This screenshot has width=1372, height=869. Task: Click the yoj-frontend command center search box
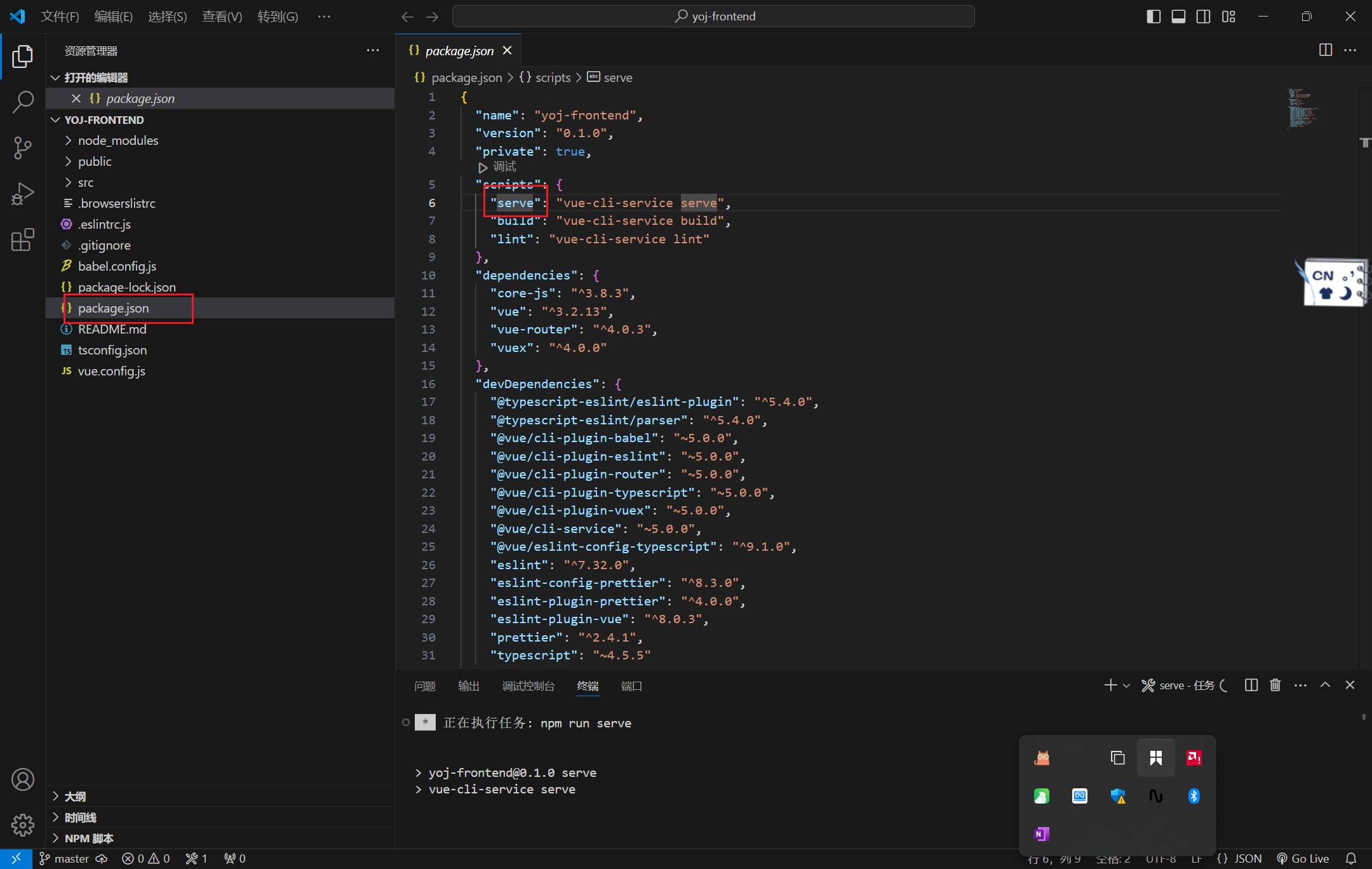(x=713, y=17)
